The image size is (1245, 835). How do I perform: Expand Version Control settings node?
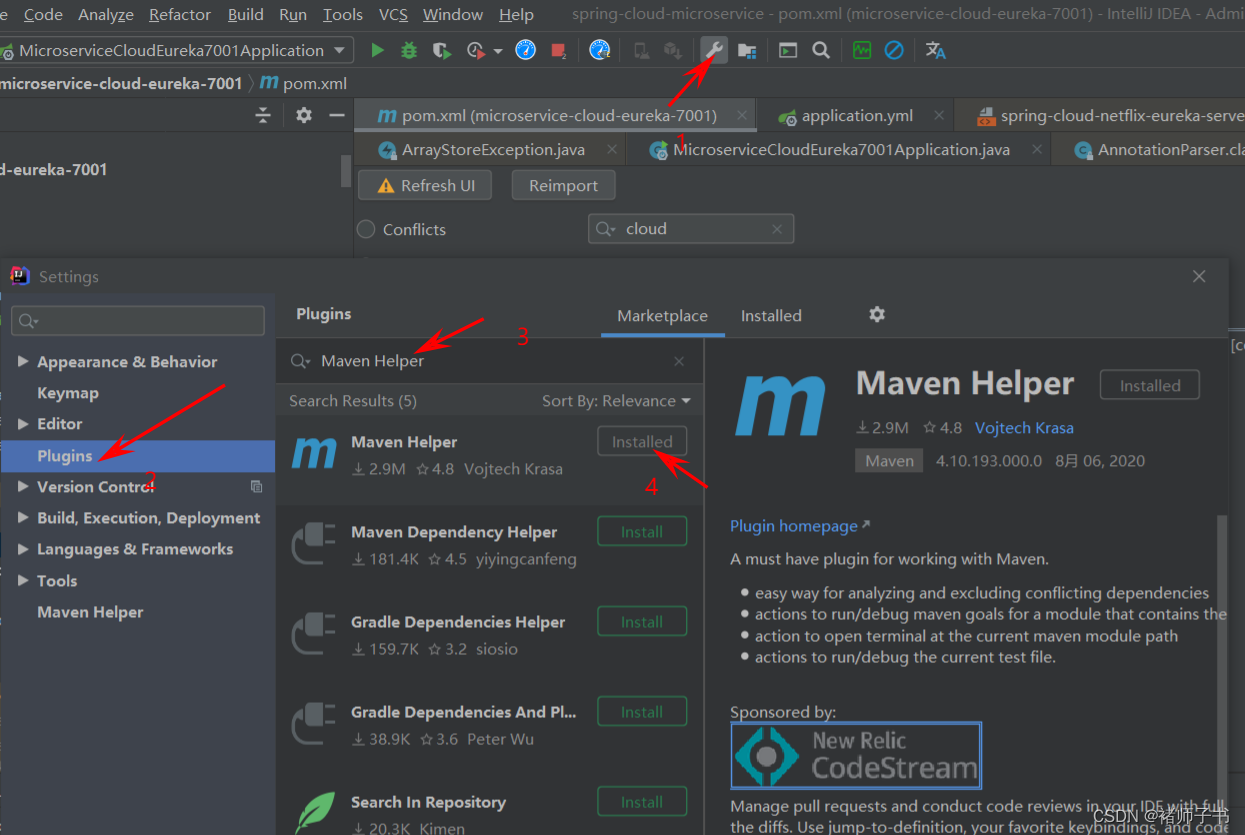(x=23, y=486)
